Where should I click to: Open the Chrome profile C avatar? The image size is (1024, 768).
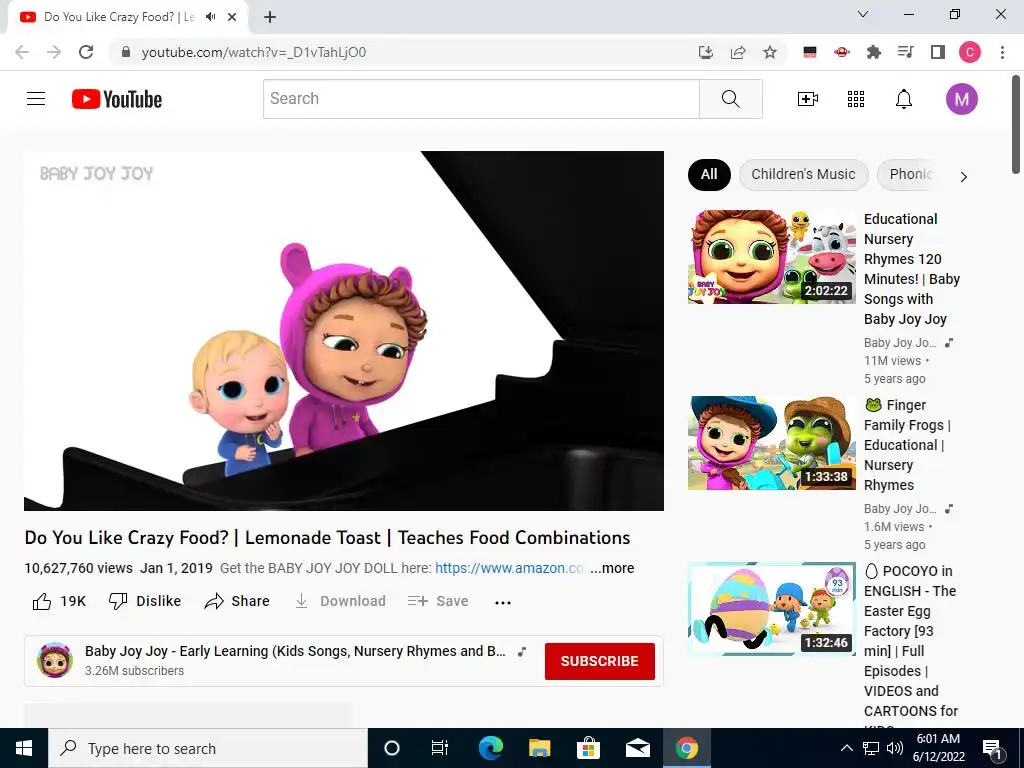(970, 52)
